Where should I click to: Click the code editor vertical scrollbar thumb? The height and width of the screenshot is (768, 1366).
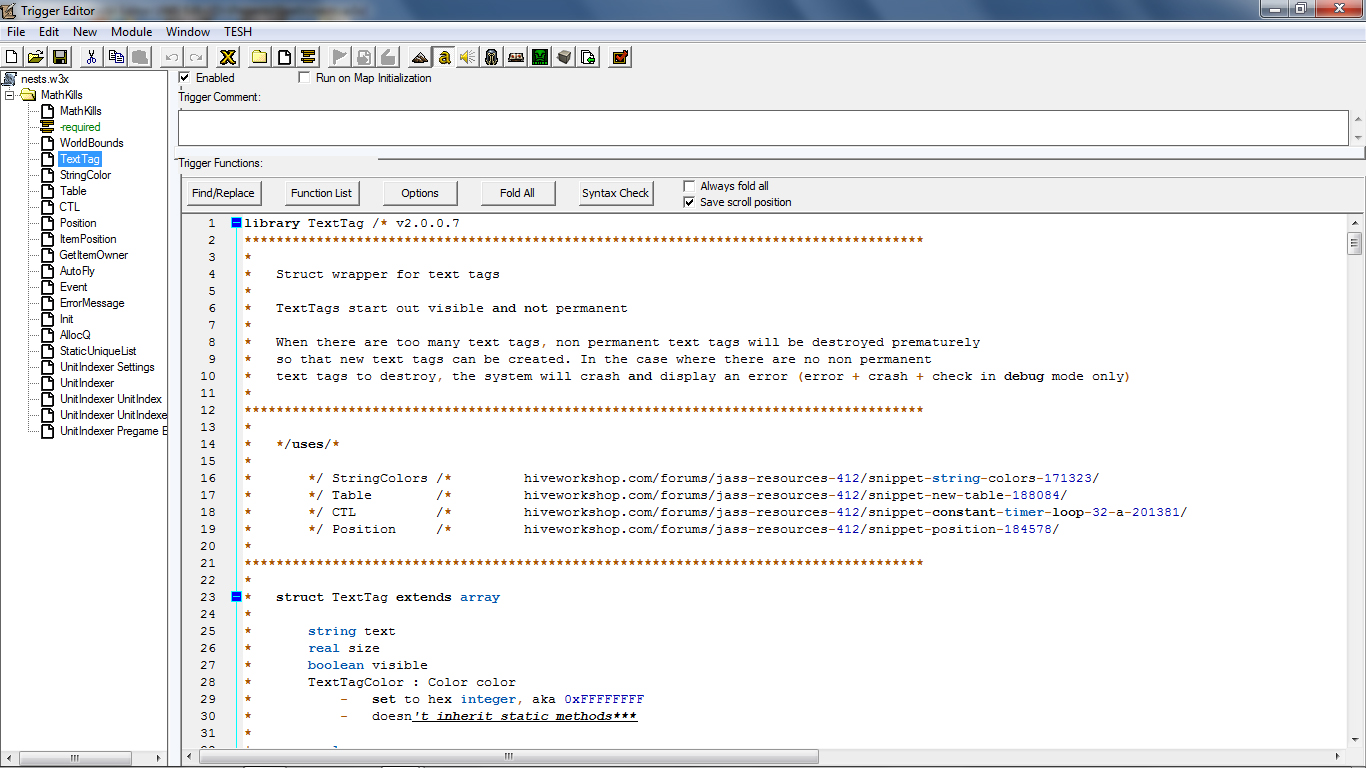(1354, 243)
